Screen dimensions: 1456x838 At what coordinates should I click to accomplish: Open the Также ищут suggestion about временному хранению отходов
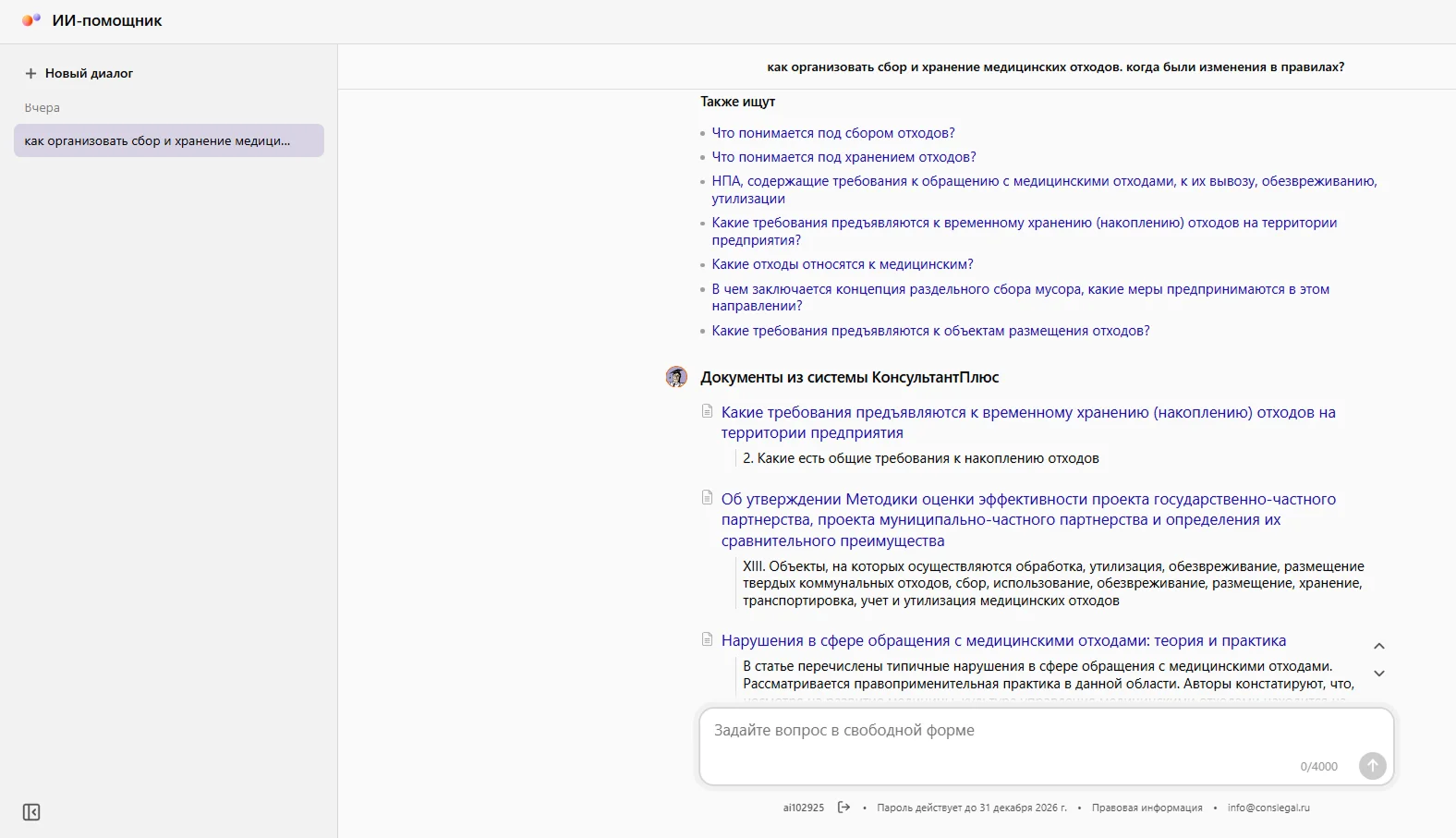(1024, 231)
